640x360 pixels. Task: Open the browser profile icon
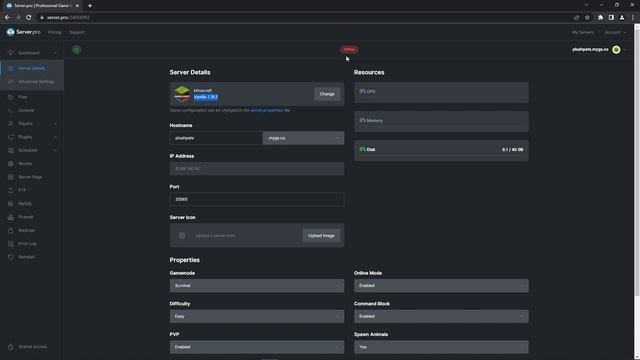pos(622,18)
